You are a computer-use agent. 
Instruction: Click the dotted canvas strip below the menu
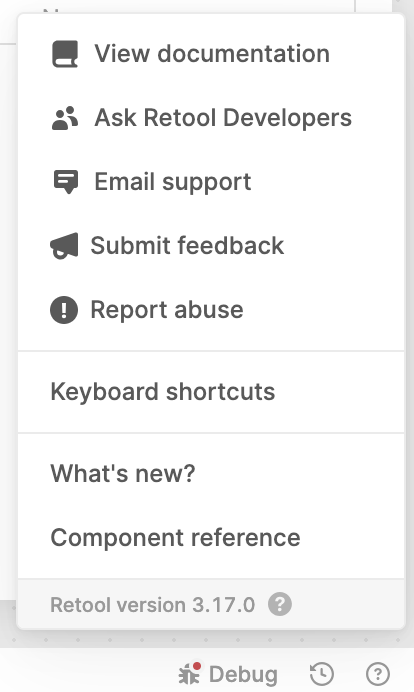207,639
